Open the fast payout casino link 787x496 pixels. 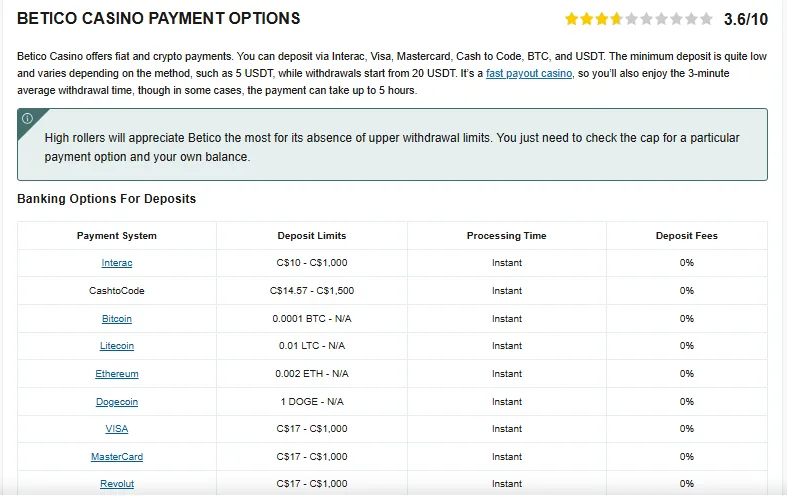tap(529, 73)
